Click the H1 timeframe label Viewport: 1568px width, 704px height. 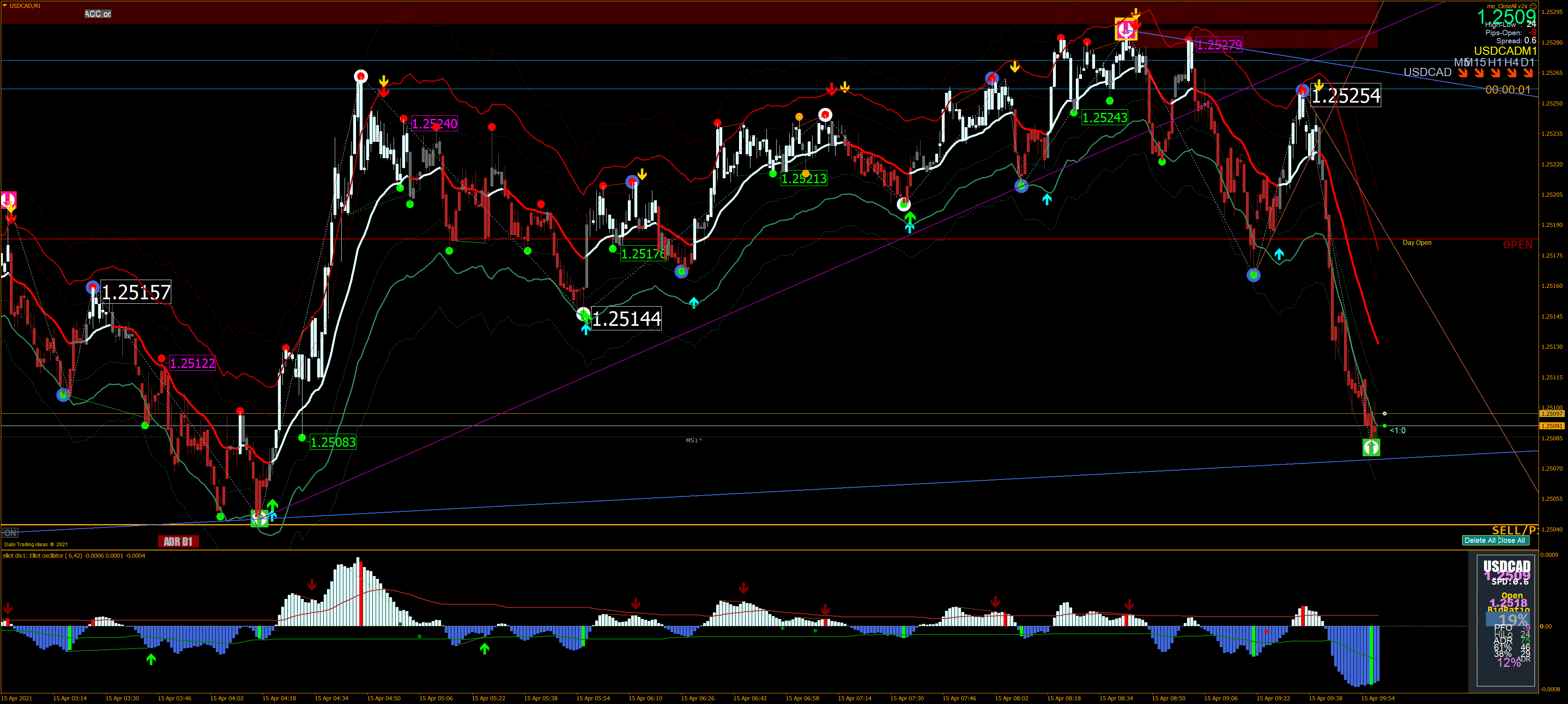[x=1495, y=62]
